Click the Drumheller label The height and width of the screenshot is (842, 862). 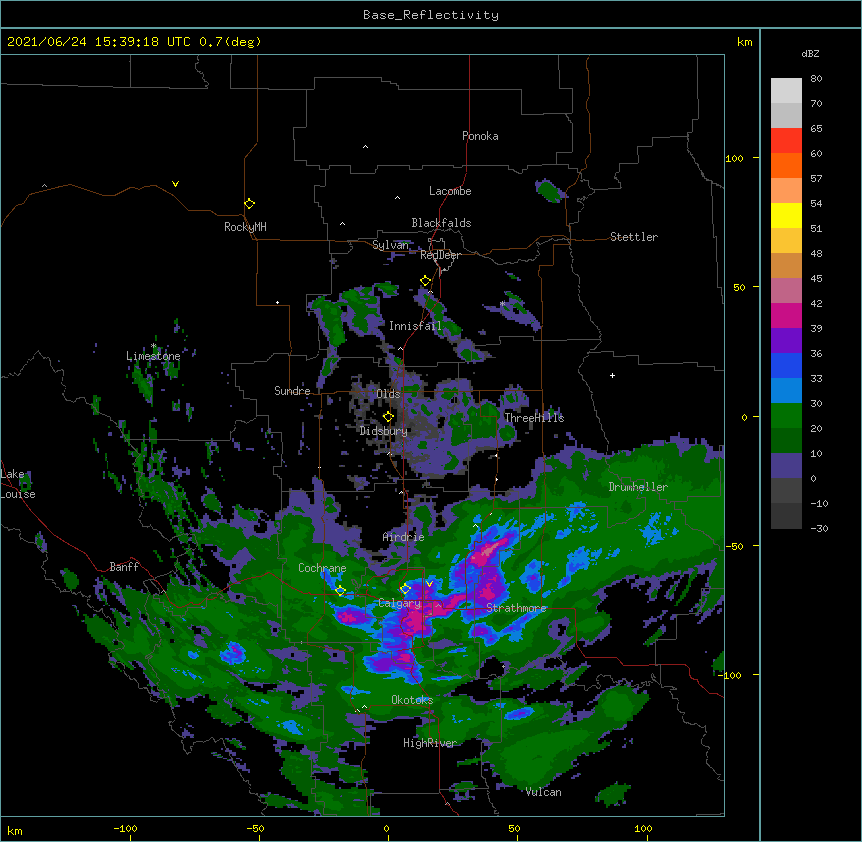pos(638,487)
